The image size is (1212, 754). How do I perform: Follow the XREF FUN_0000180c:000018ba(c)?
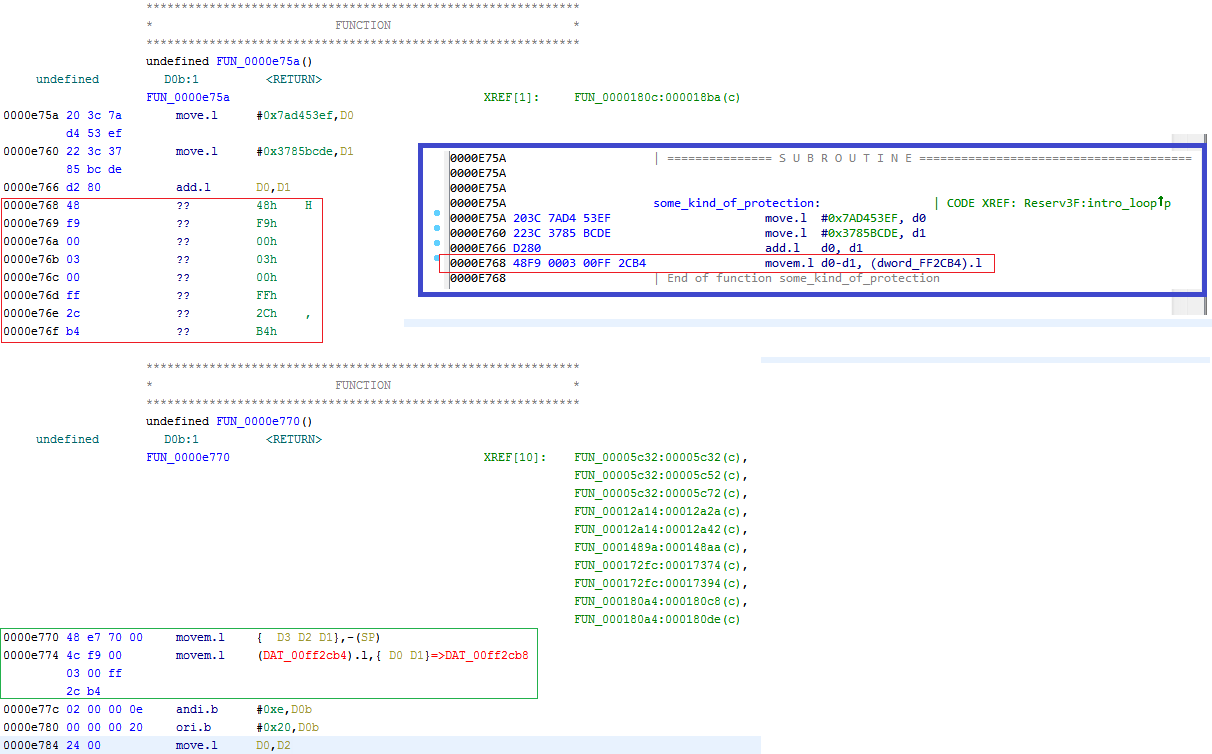point(657,97)
